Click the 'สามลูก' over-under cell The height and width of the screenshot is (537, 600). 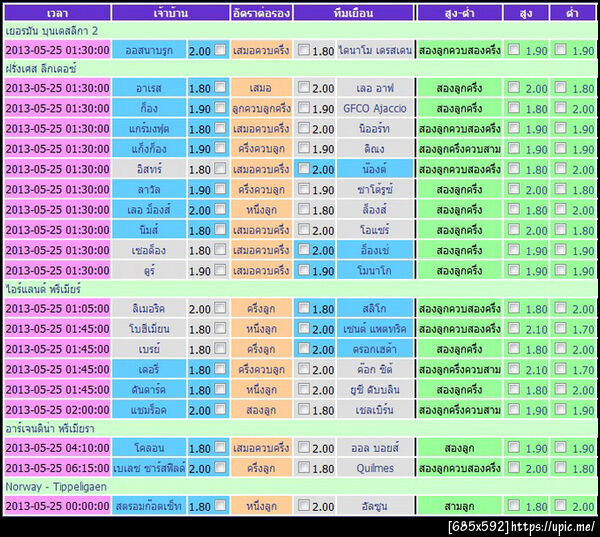click(460, 506)
